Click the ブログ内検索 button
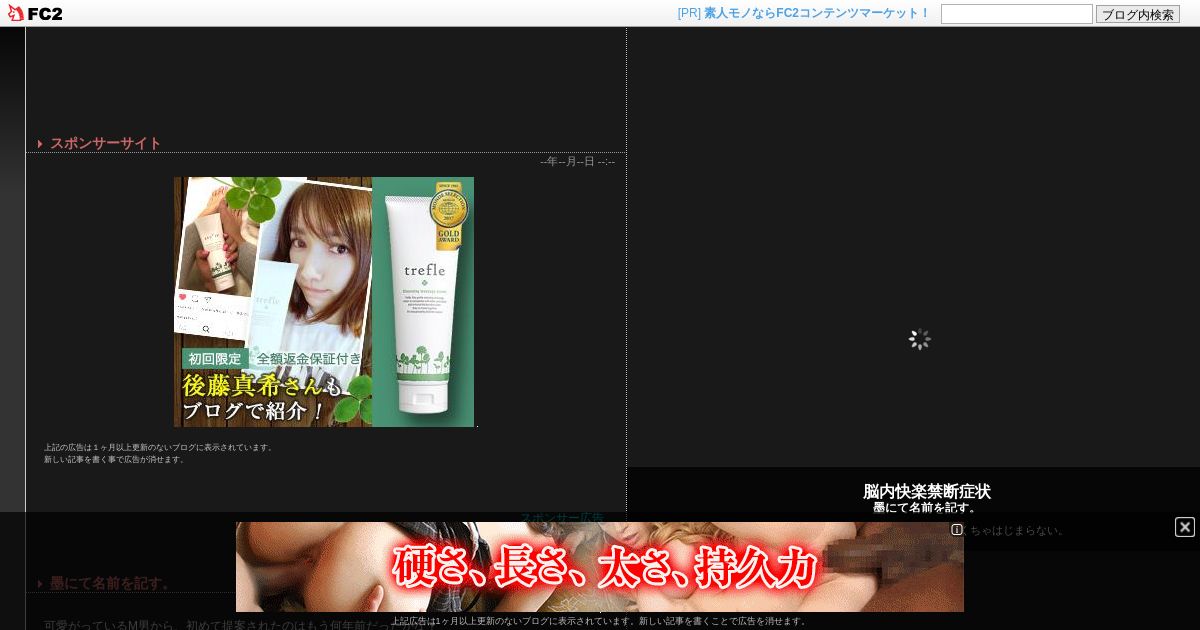This screenshot has width=1200, height=630. coord(1138,14)
